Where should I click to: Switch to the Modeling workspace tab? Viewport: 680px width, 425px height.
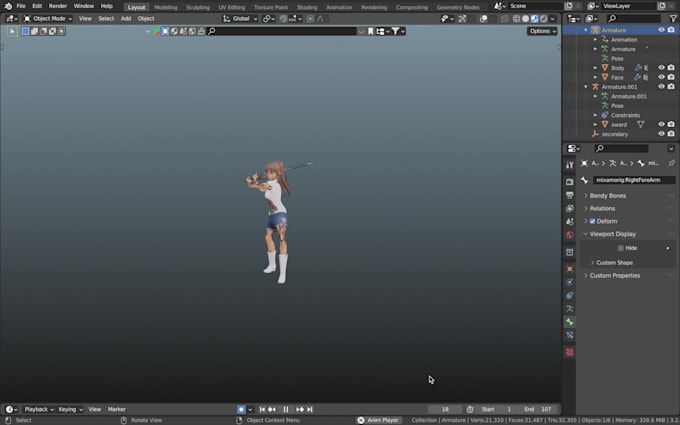pyautogui.click(x=166, y=7)
